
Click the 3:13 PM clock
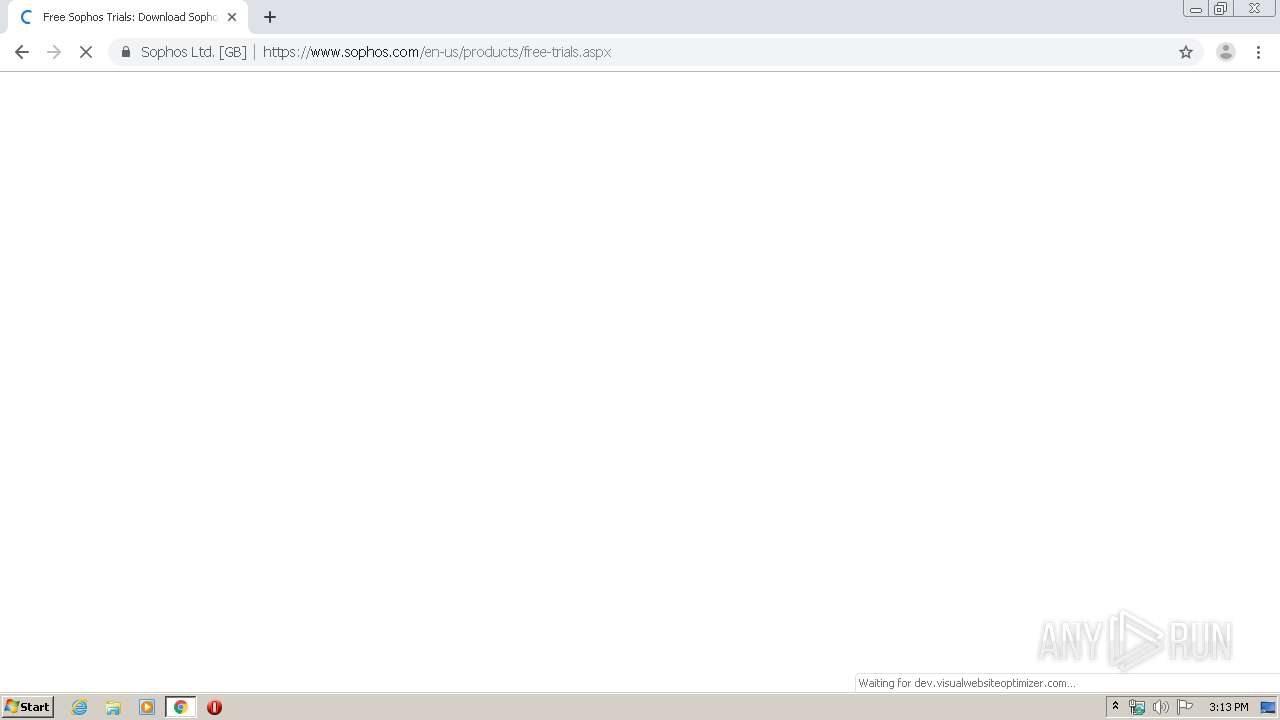tap(1228, 707)
